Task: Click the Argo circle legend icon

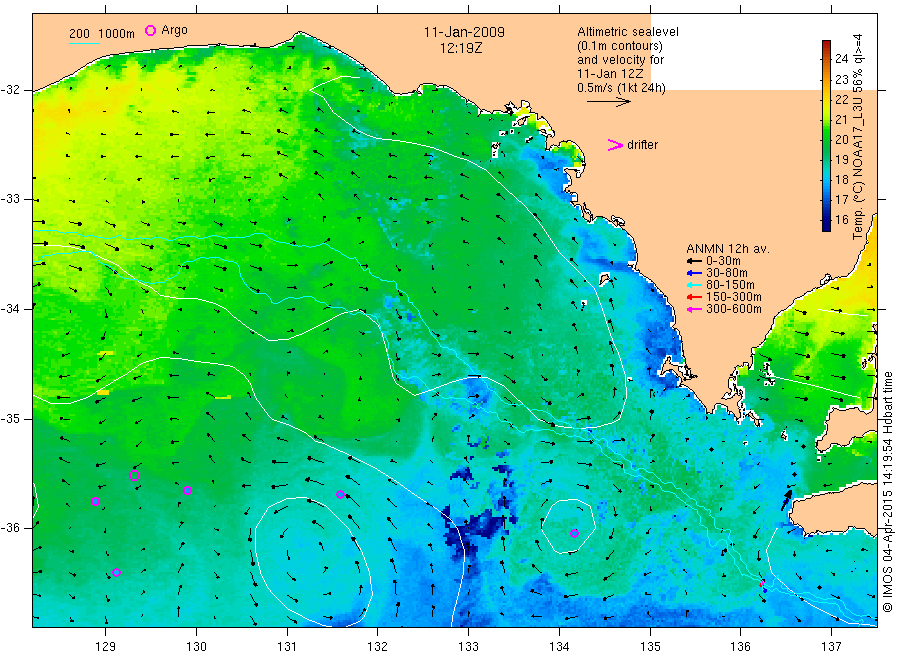Action: 150,30
